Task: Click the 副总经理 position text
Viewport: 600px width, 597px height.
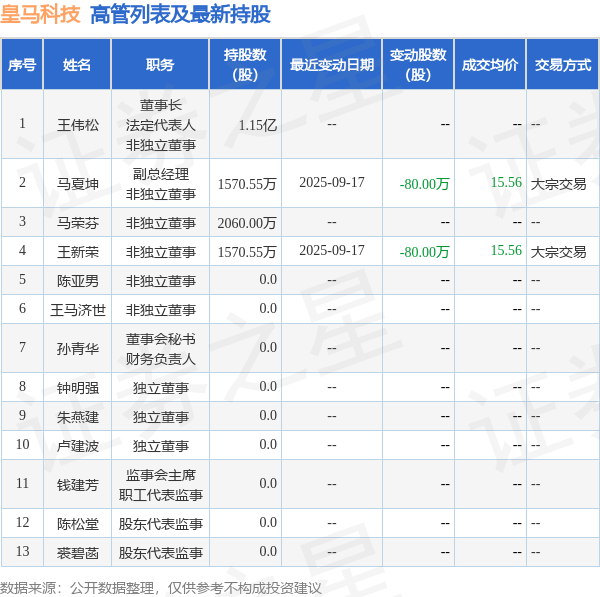Action: click(x=161, y=174)
